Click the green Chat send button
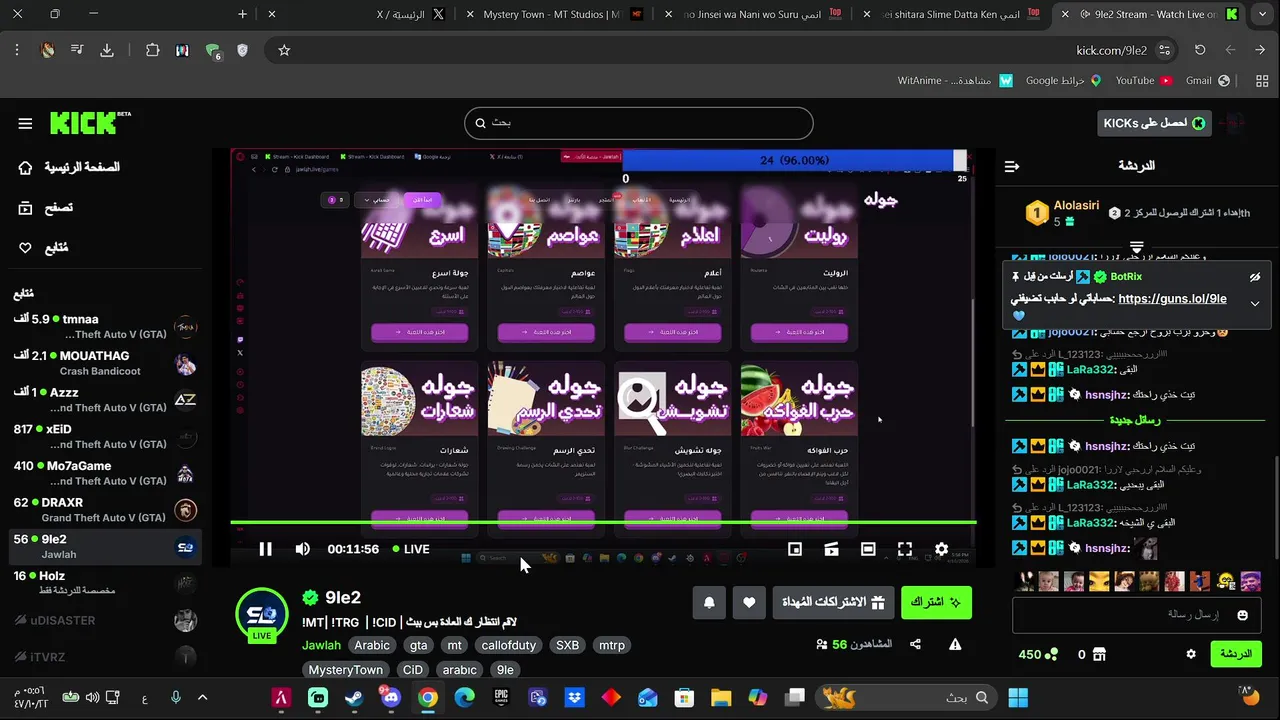This screenshot has width=1280, height=720. click(1236, 654)
